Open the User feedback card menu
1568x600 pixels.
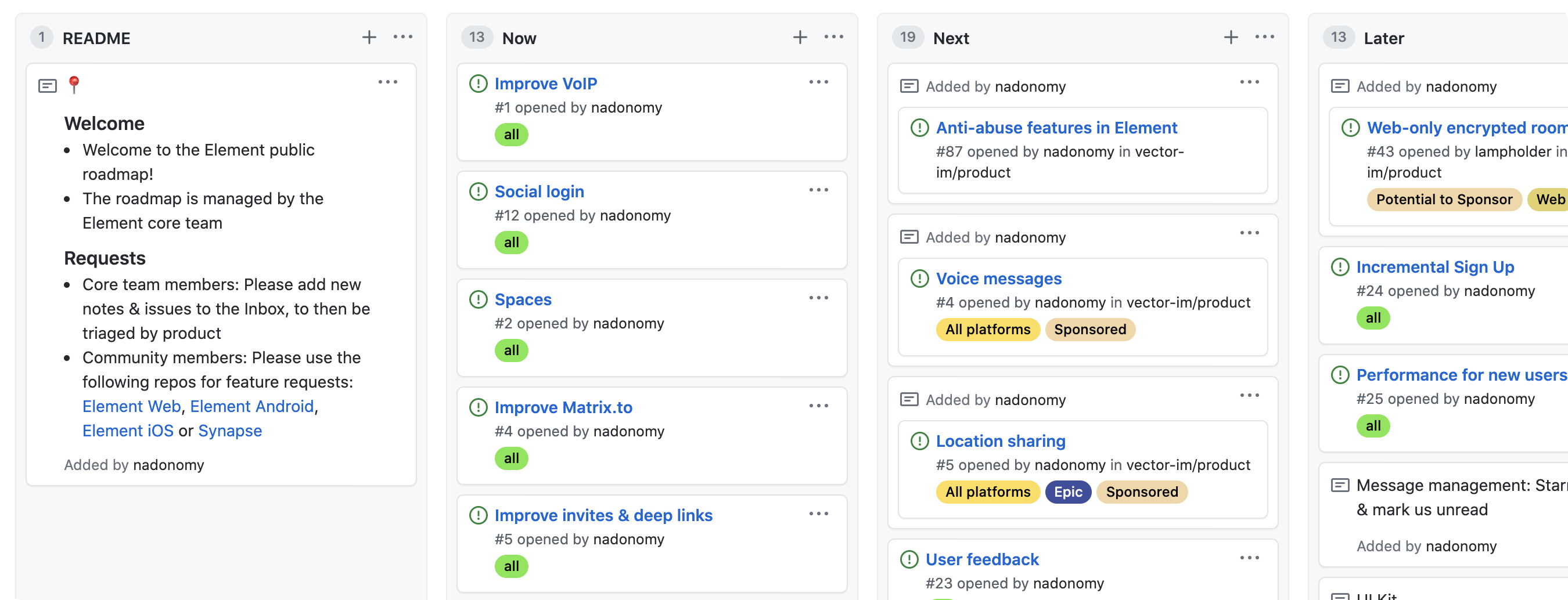coord(1250,558)
